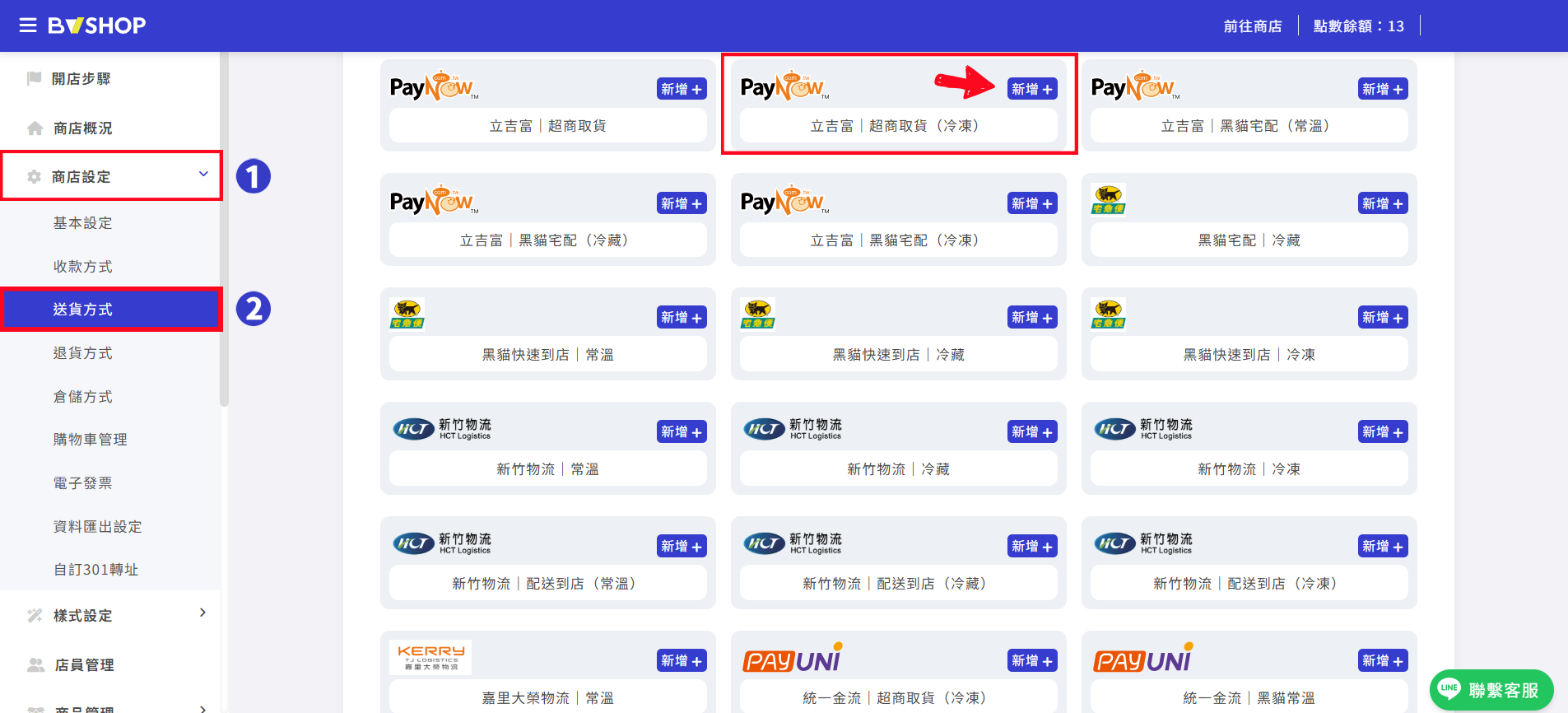
Task: Select 電子發票 in sidebar
Action: pos(83,482)
